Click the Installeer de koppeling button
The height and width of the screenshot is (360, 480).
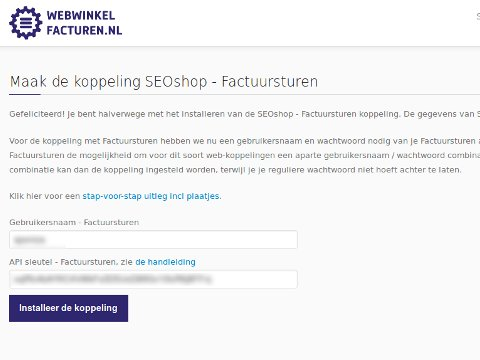point(68,308)
